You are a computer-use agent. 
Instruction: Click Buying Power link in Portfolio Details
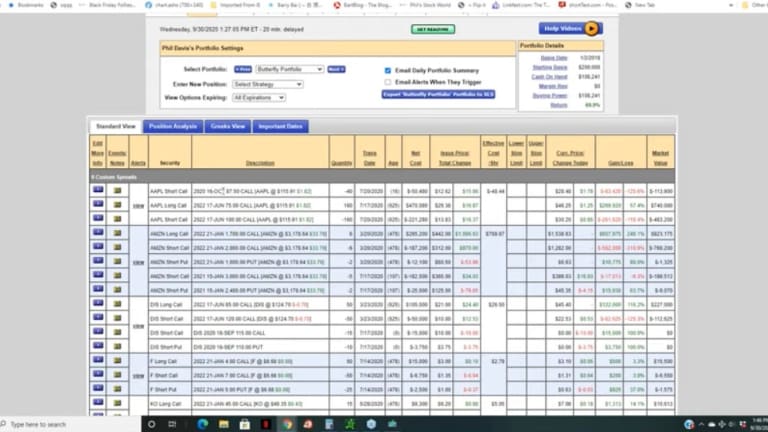click(x=550, y=96)
